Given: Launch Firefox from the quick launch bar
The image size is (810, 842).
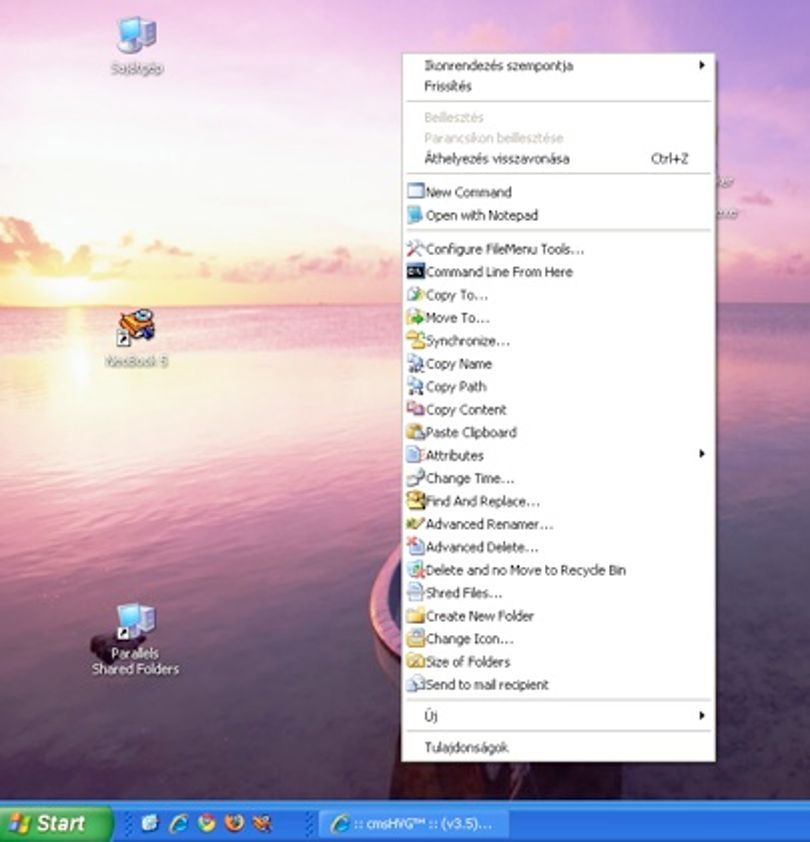Looking at the screenshot, I should pos(234,823).
